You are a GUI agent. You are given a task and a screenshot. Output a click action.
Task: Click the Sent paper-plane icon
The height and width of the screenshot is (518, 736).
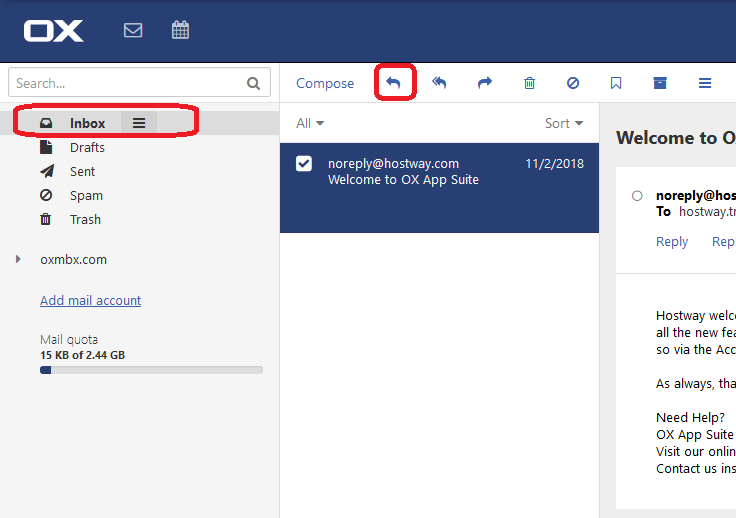tap(47, 171)
